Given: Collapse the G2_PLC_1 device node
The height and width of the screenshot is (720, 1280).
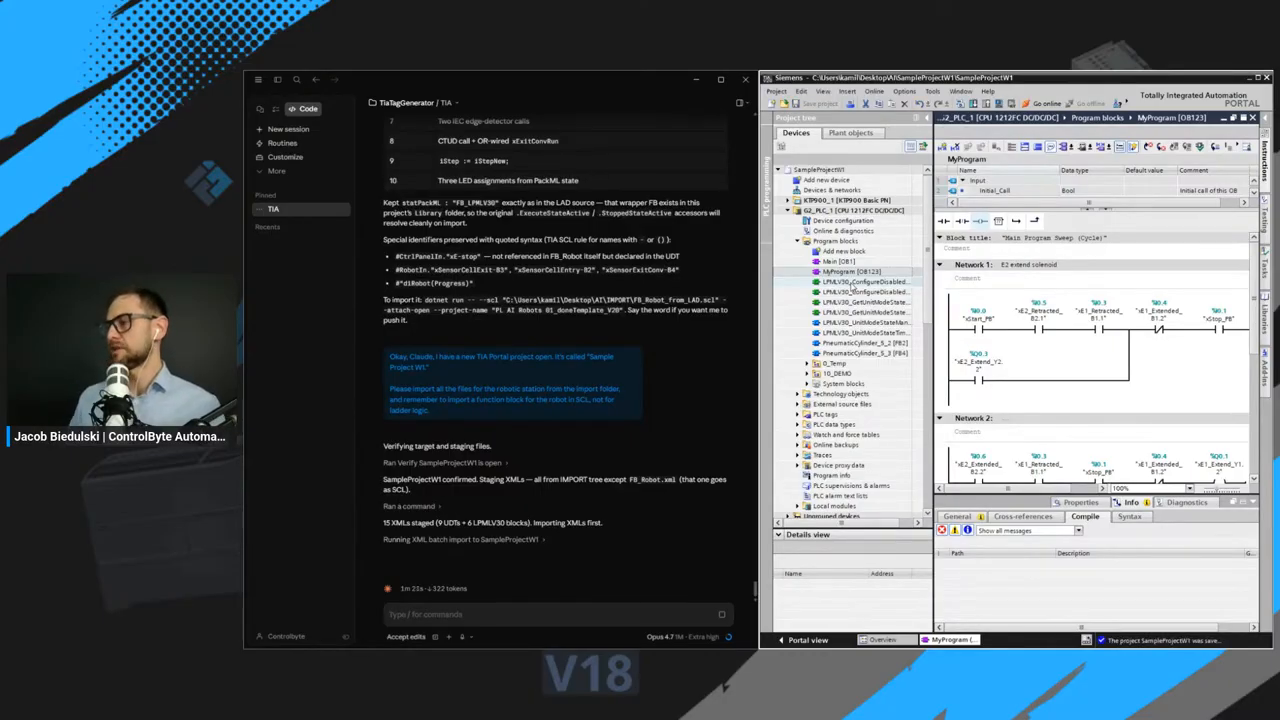Looking at the screenshot, I should (788, 210).
